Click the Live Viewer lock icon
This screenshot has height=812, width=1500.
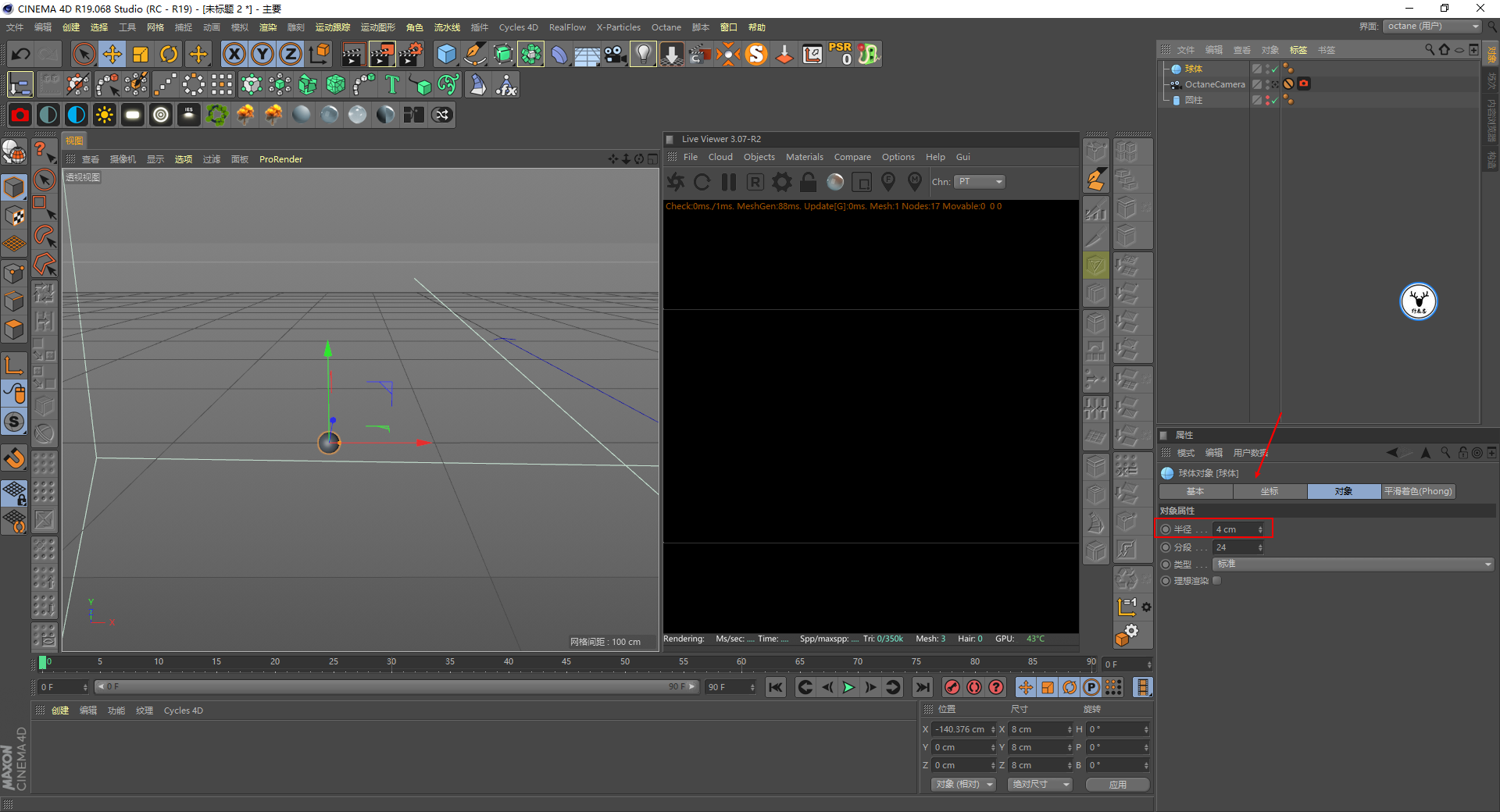809,182
